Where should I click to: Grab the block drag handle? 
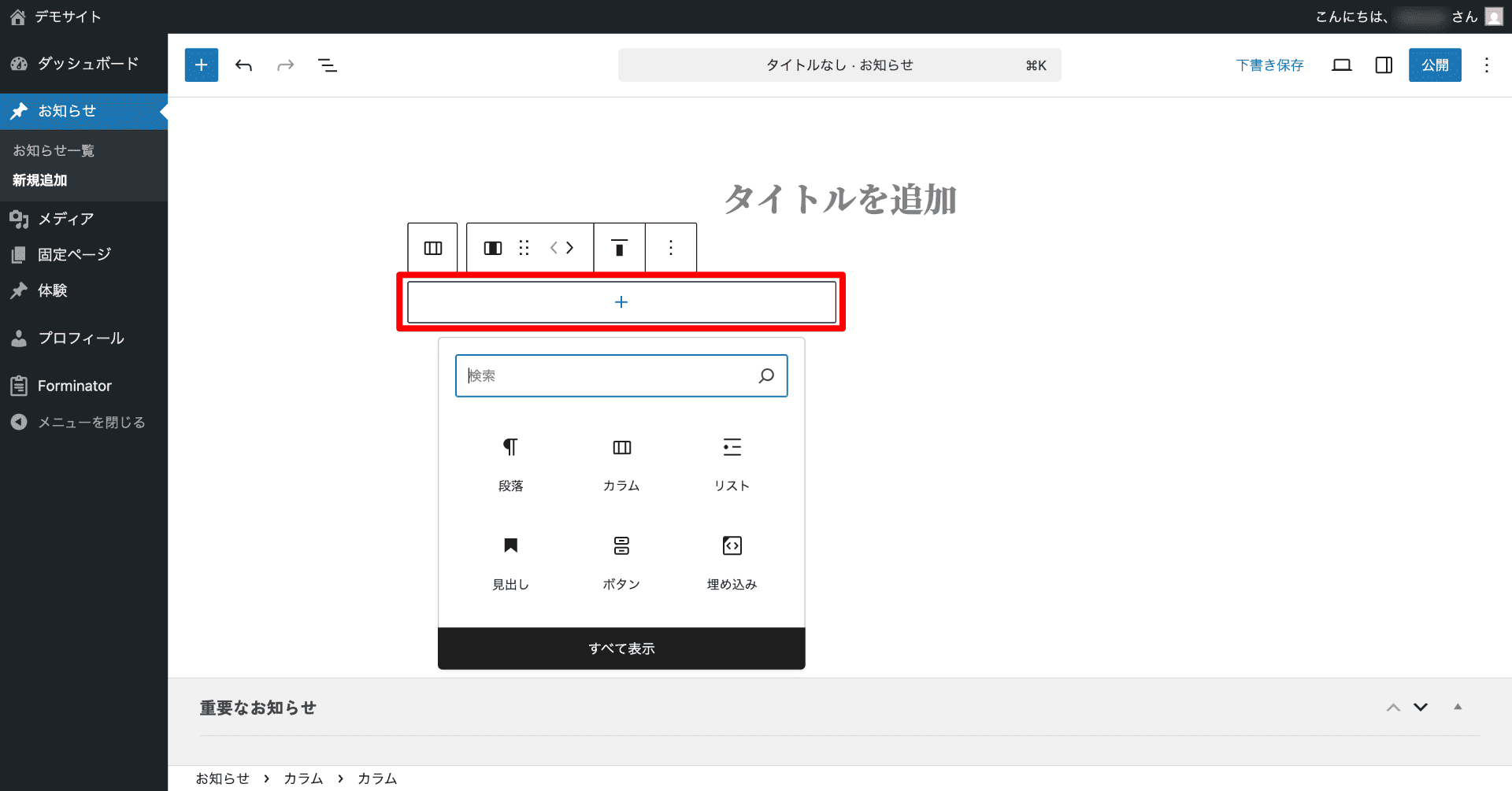click(524, 248)
